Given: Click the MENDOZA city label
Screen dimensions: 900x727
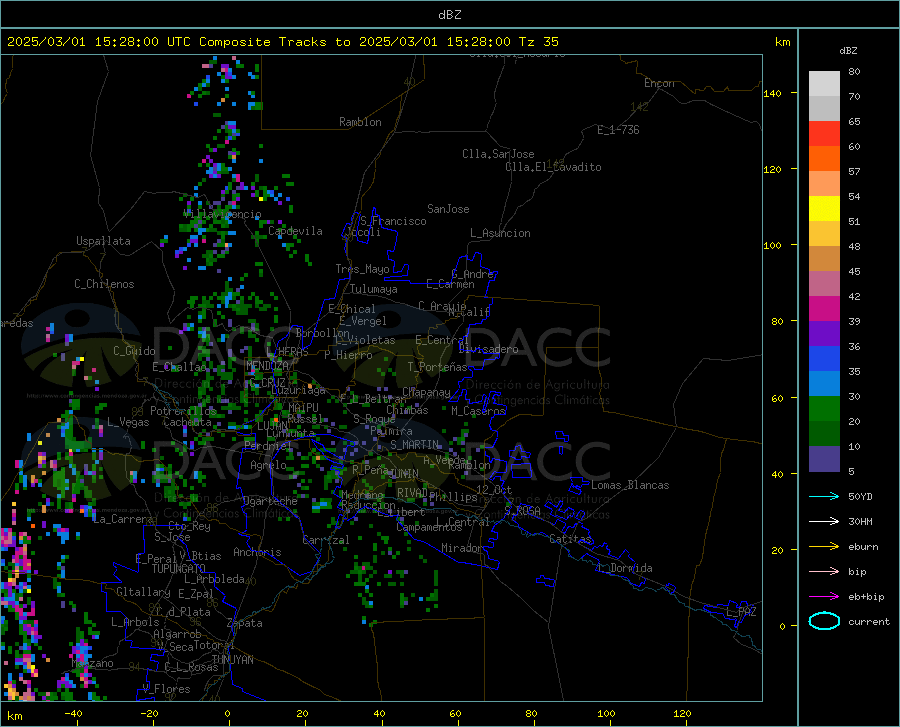Looking at the screenshot, I should coord(267,366).
